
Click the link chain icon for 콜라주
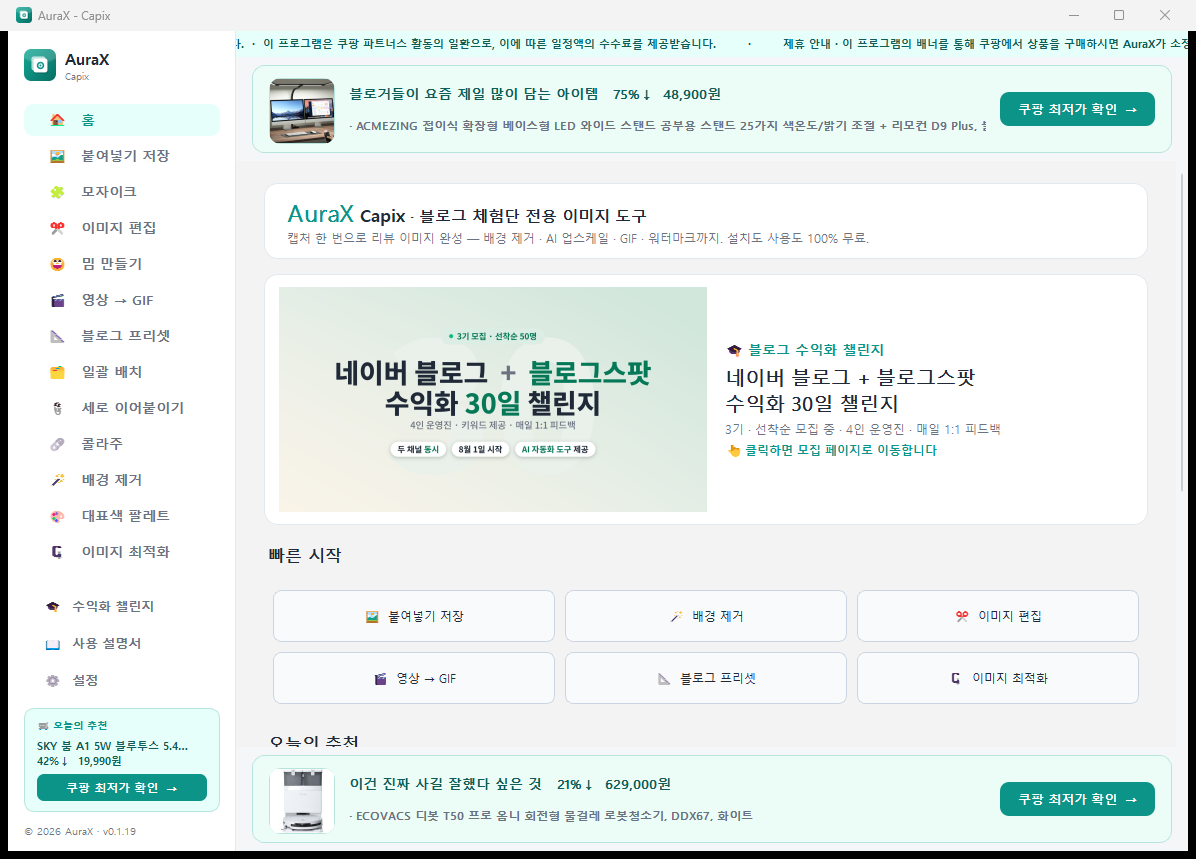click(57, 444)
